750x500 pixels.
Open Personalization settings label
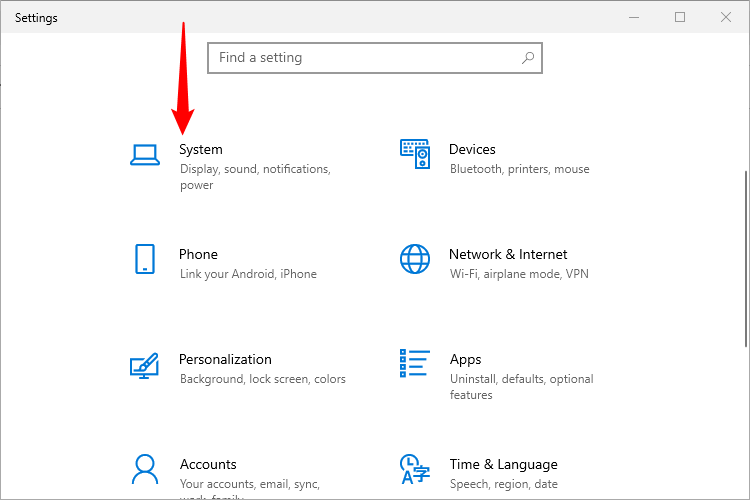pos(225,359)
